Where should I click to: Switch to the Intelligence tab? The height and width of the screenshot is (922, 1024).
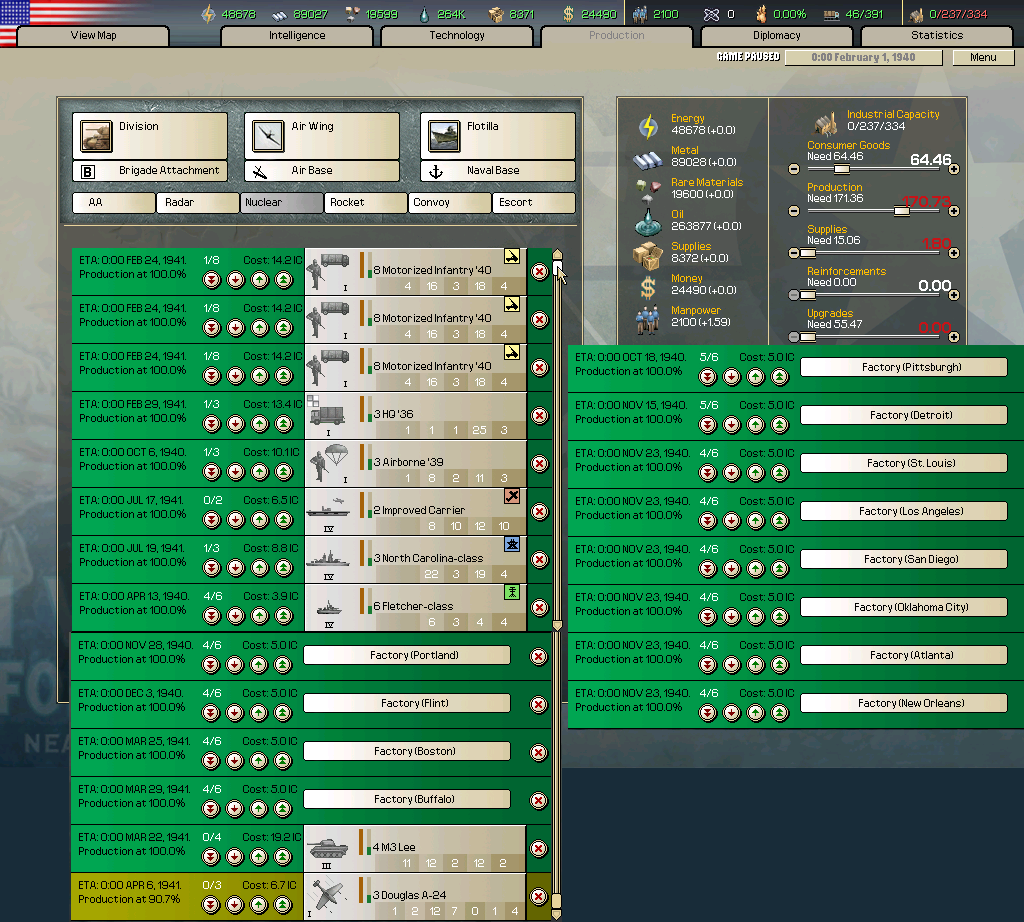coord(297,36)
